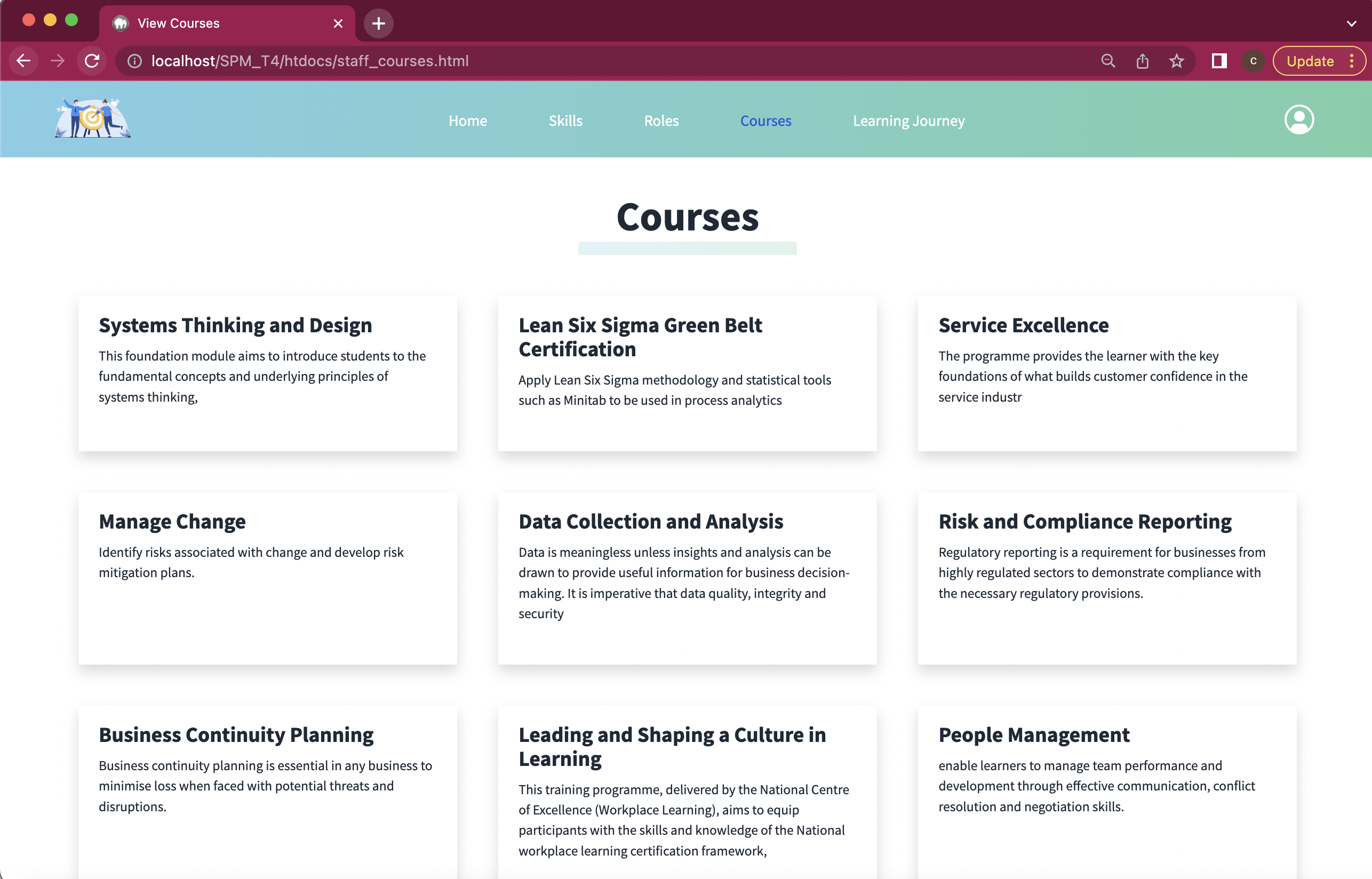Screen dimensions: 1372x879
Task: Click the site info icon in address bar
Action: (134, 61)
